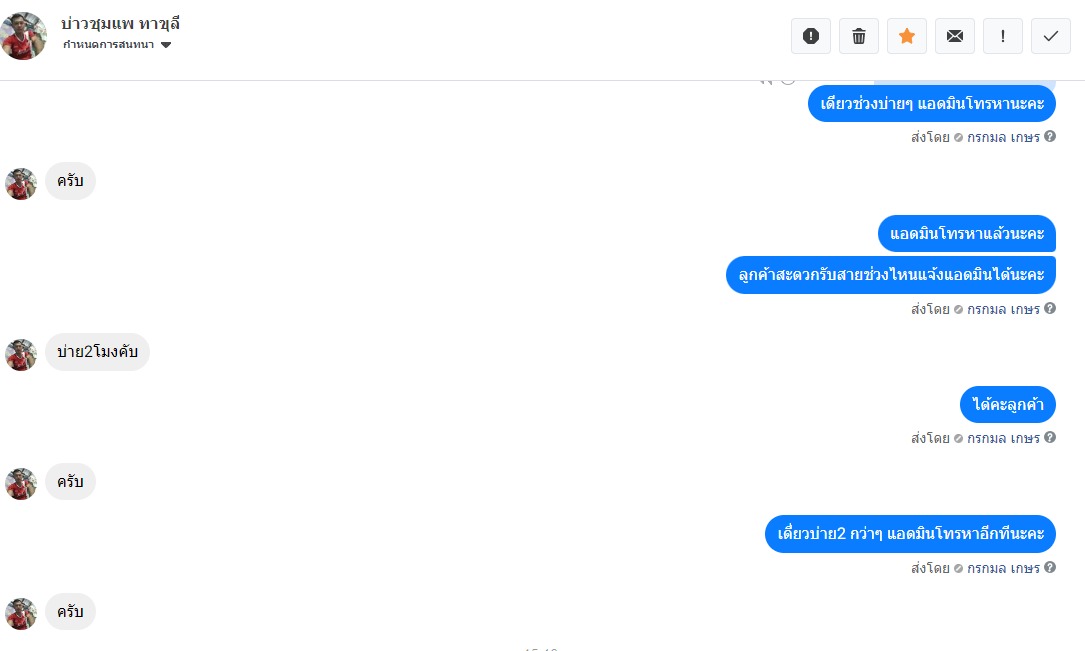Click help icon under ได้คะลูกค้า message
Screen dimensions: 1085x651
(x=1050, y=437)
